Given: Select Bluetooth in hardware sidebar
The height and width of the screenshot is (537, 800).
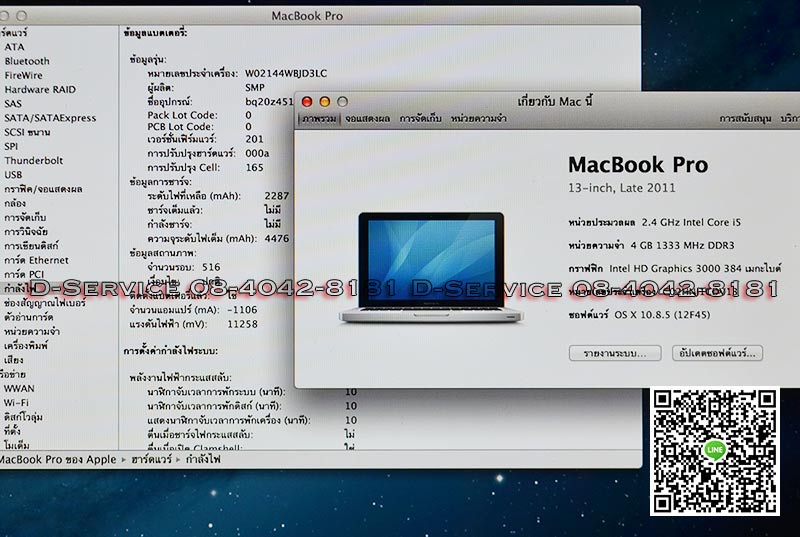Looking at the screenshot, I should point(27,61).
